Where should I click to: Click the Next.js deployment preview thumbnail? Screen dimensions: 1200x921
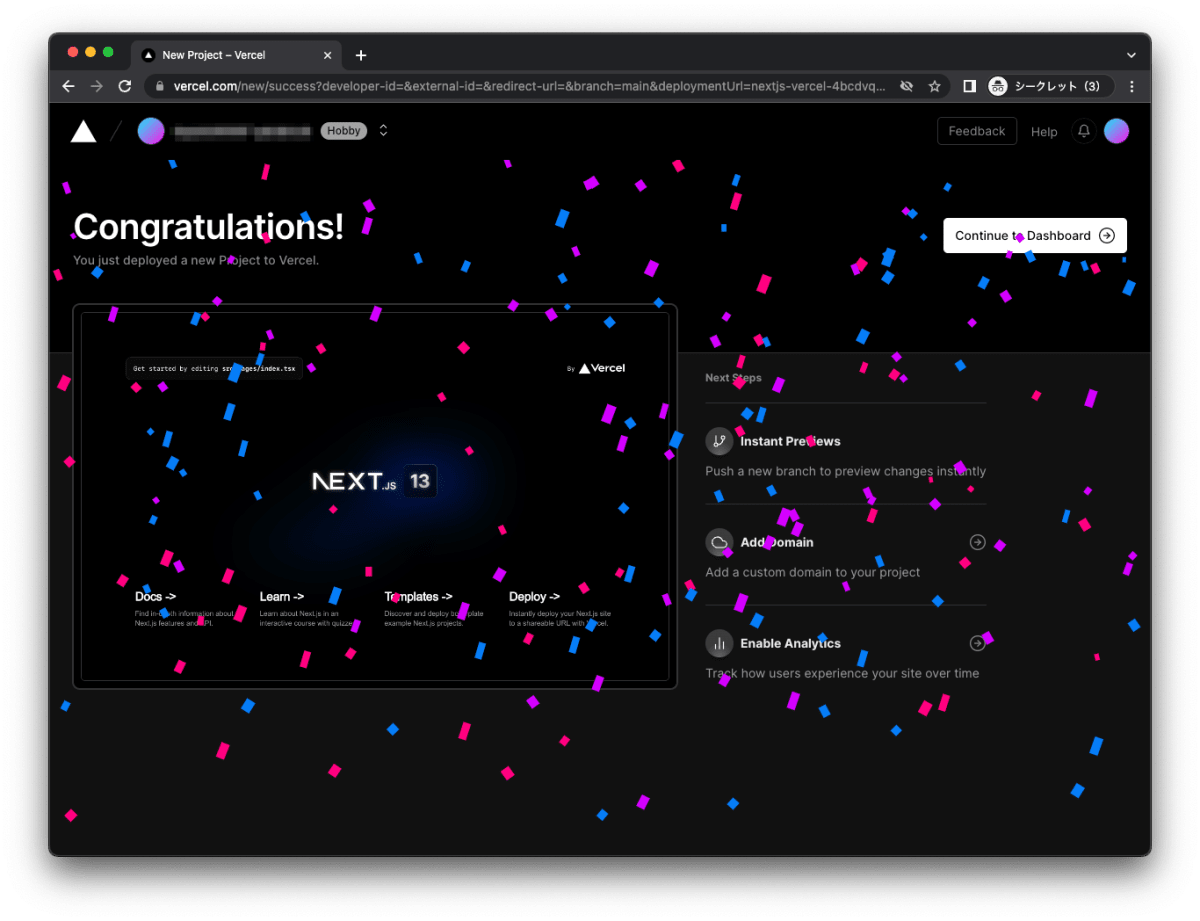pos(376,495)
